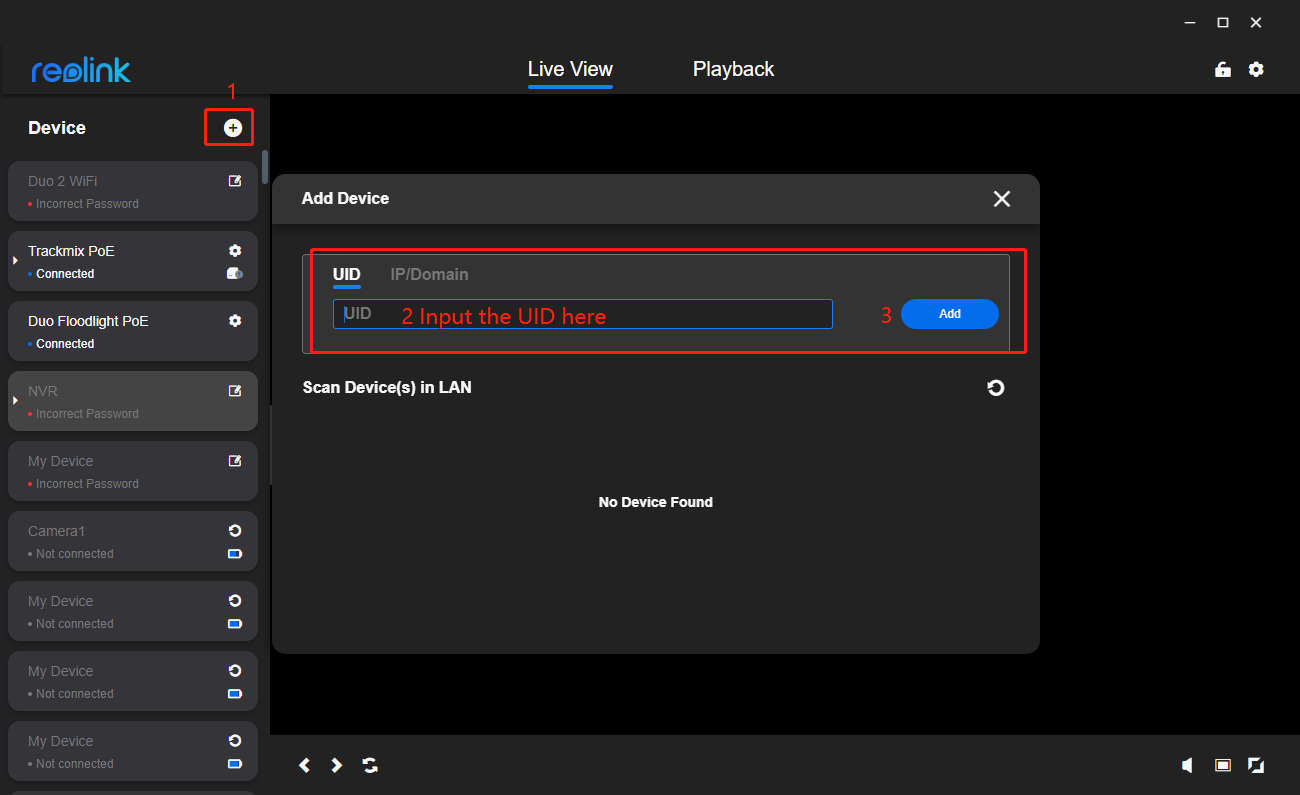Close the Add Device dialog
Viewport: 1300px width, 795px height.
pyautogui.click(x=1001, y=198)
